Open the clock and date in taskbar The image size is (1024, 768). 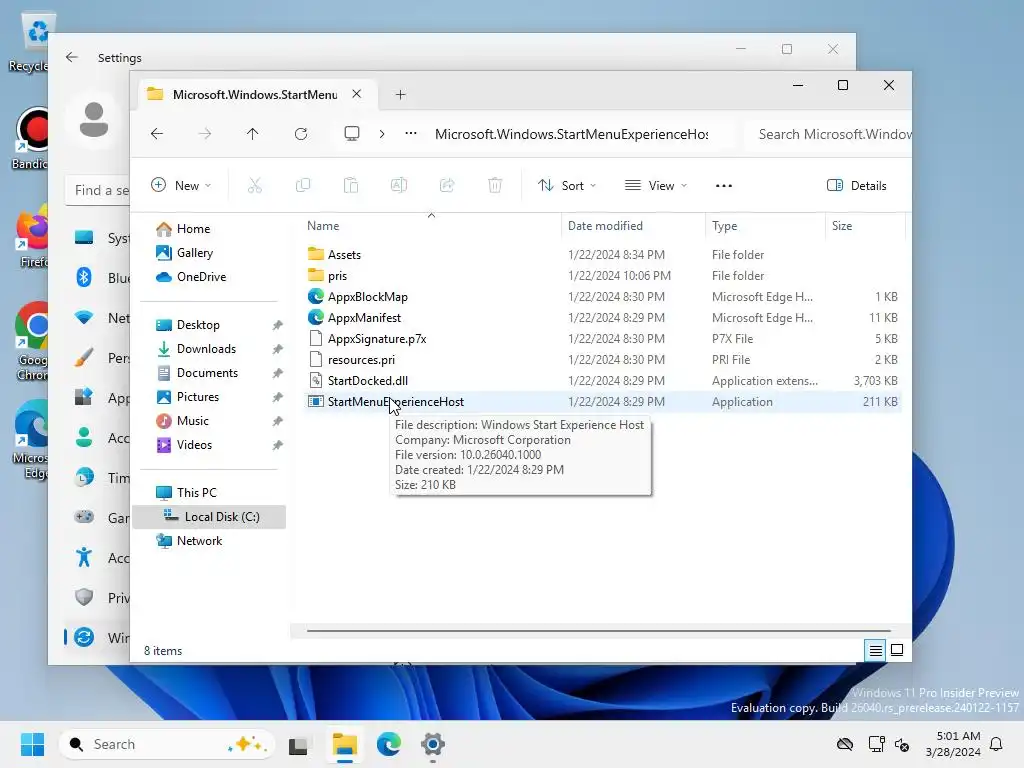pyautogui.click(x=953, y=744)
